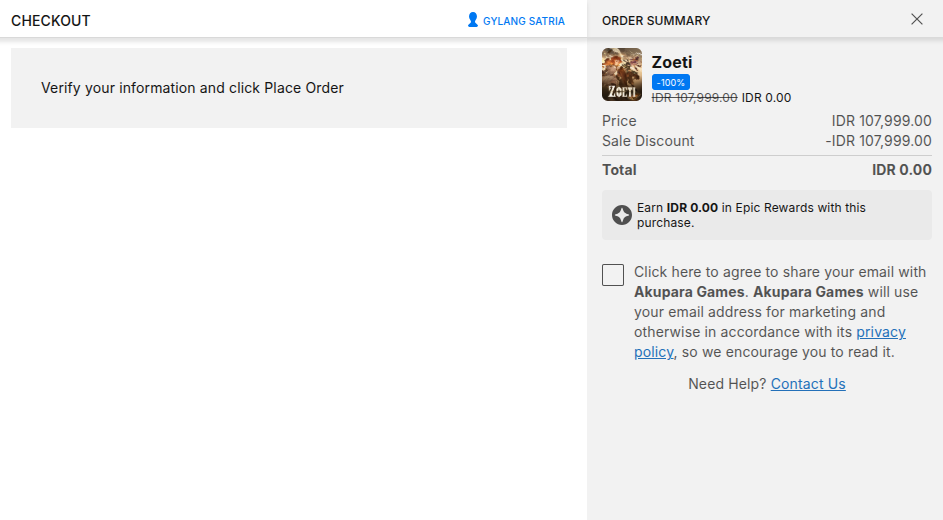Click the Sale Discount label

648,141
